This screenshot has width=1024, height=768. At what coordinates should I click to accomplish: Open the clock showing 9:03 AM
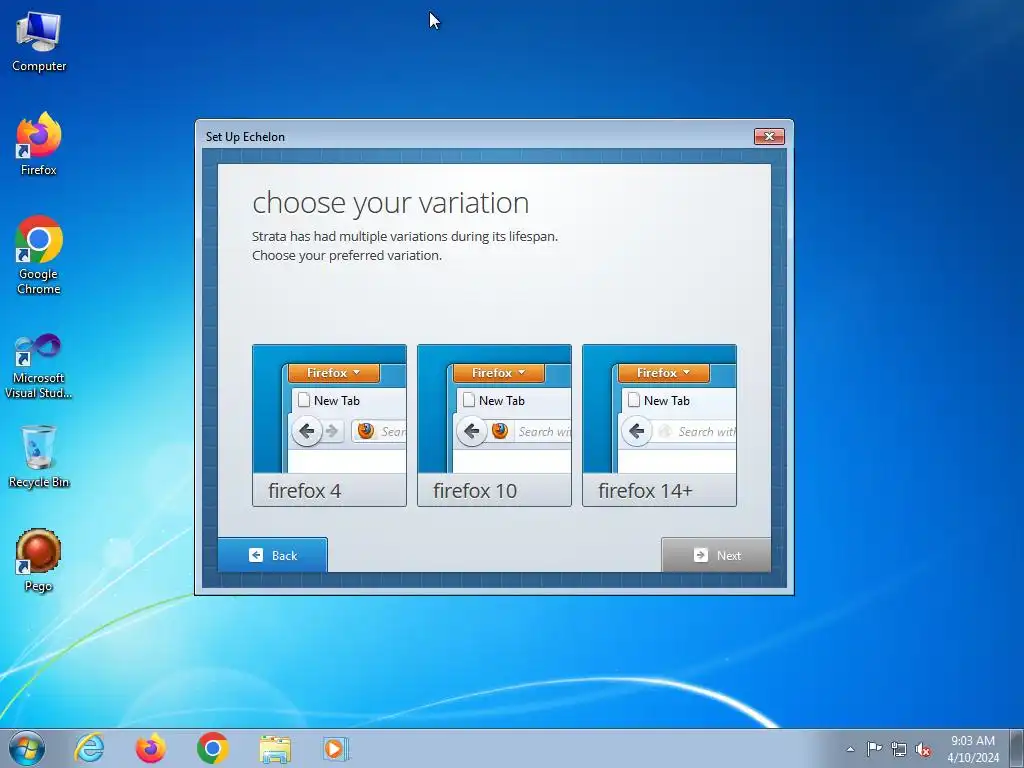coord(973,749)
